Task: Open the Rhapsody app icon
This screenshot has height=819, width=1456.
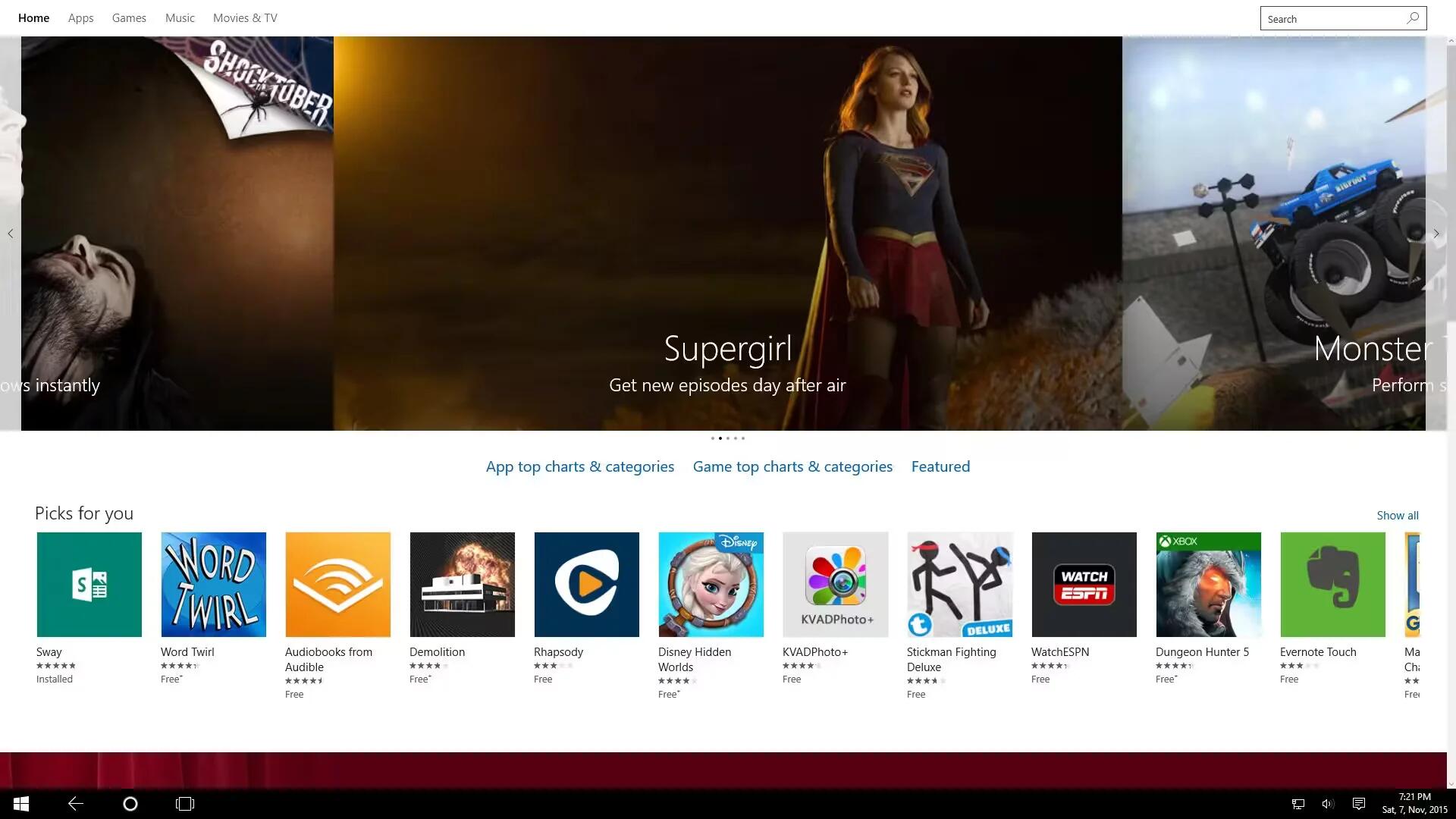Action: pyautogui.click(x=586, y=585)
